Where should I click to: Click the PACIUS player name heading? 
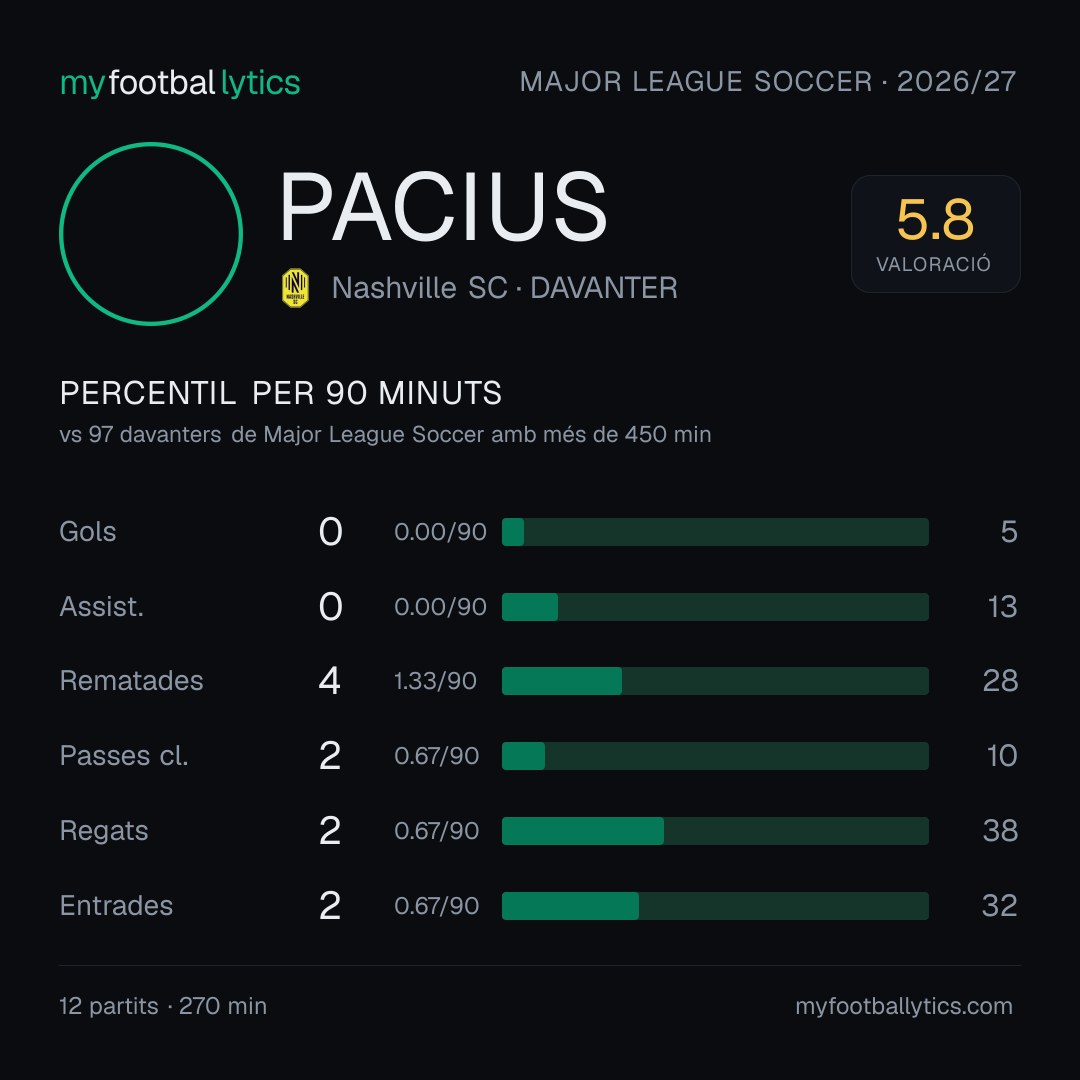coord(443,207)
